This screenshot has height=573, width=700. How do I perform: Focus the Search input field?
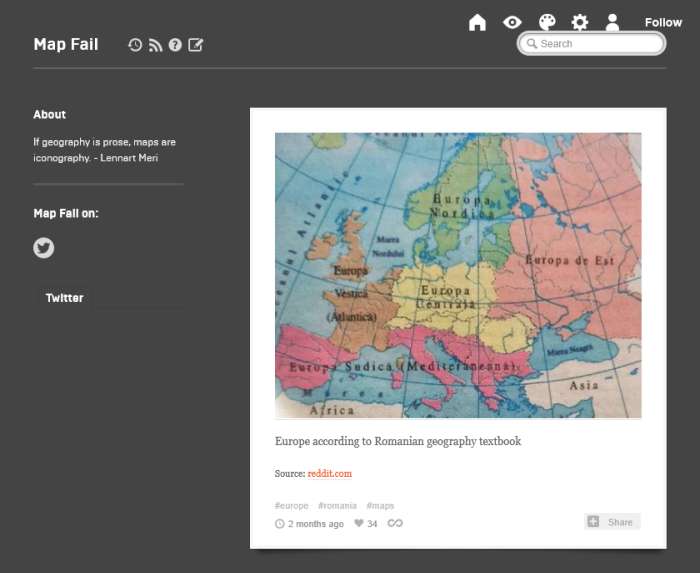(598, 44)
